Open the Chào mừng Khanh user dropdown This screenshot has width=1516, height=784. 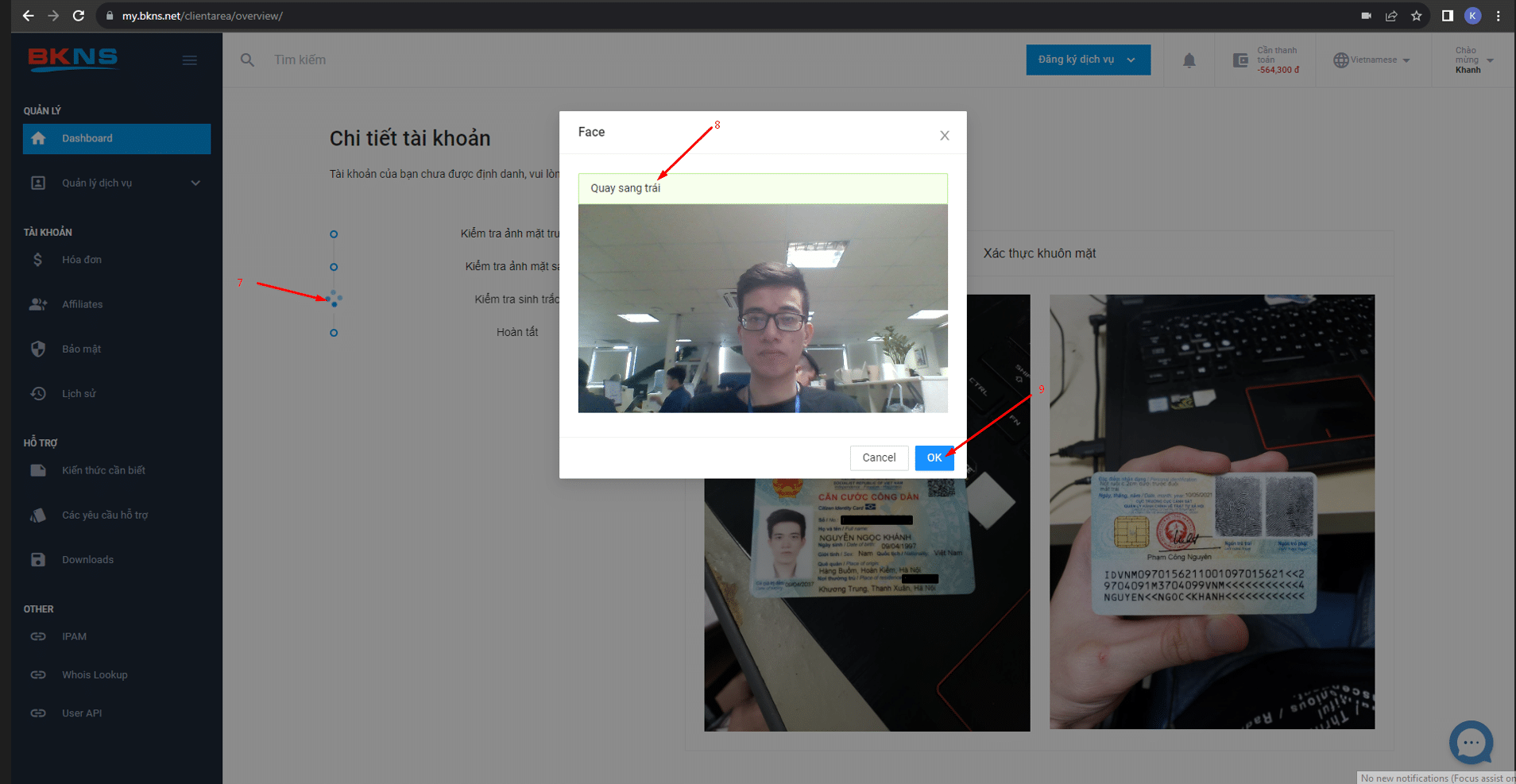[x=1475, y=60]
